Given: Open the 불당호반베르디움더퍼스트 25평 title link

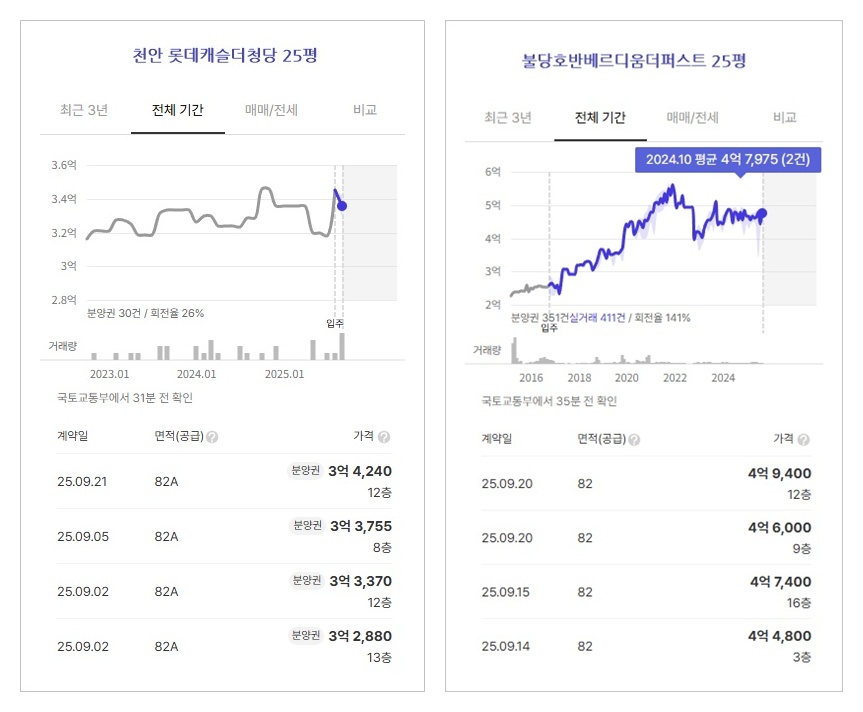Looking at the screenshot, I should [x=634, y=61].
